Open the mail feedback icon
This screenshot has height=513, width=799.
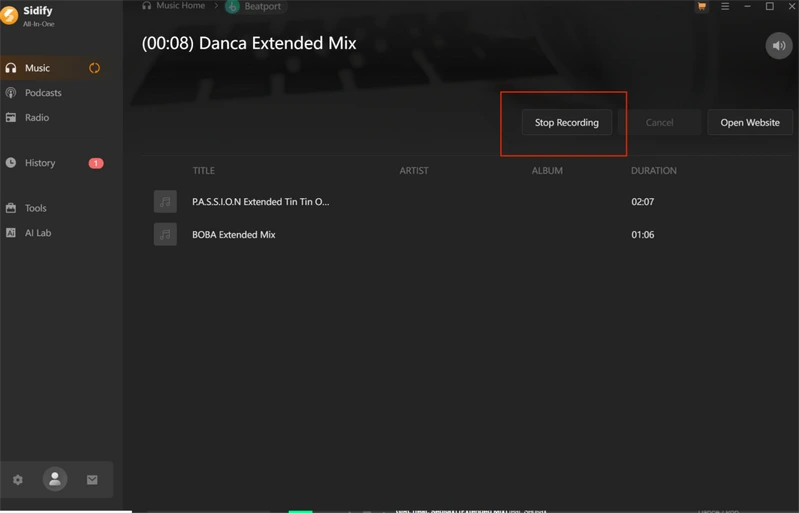click(92, 480)
